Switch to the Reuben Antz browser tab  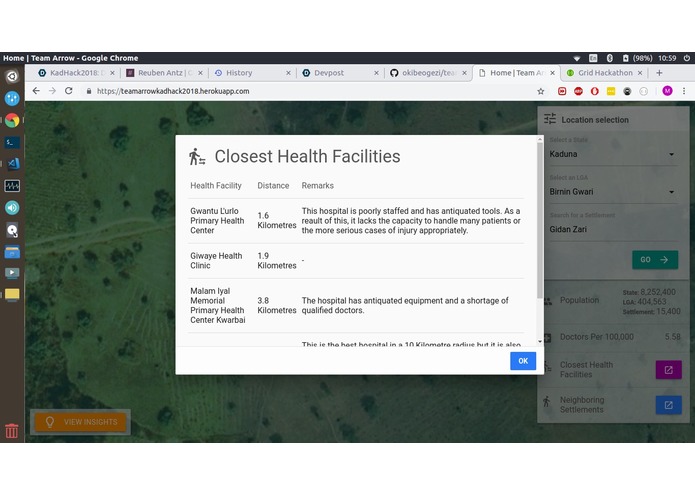click(x=162, y=73)
